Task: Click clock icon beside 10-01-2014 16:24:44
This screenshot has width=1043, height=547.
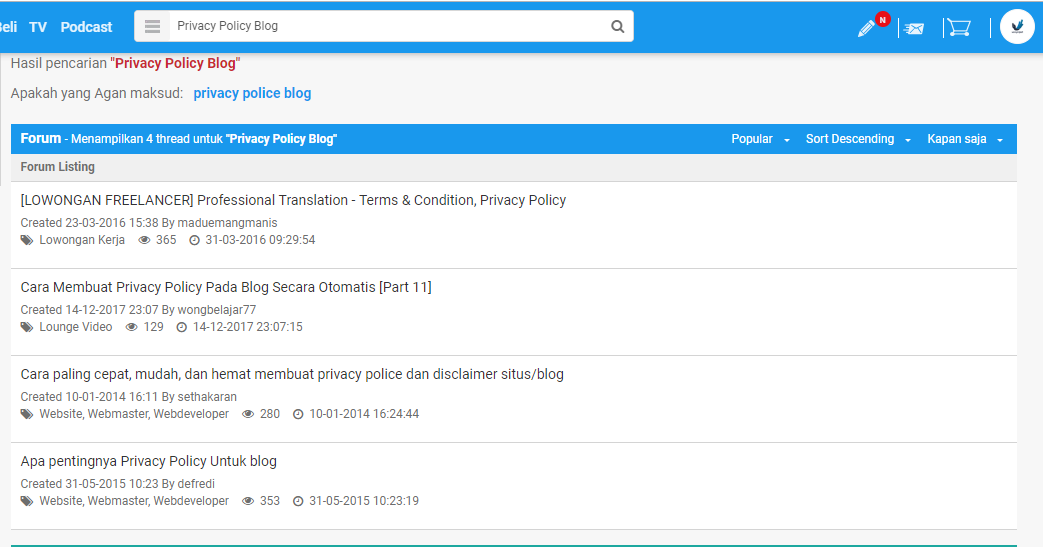Action: click(298, 414)
